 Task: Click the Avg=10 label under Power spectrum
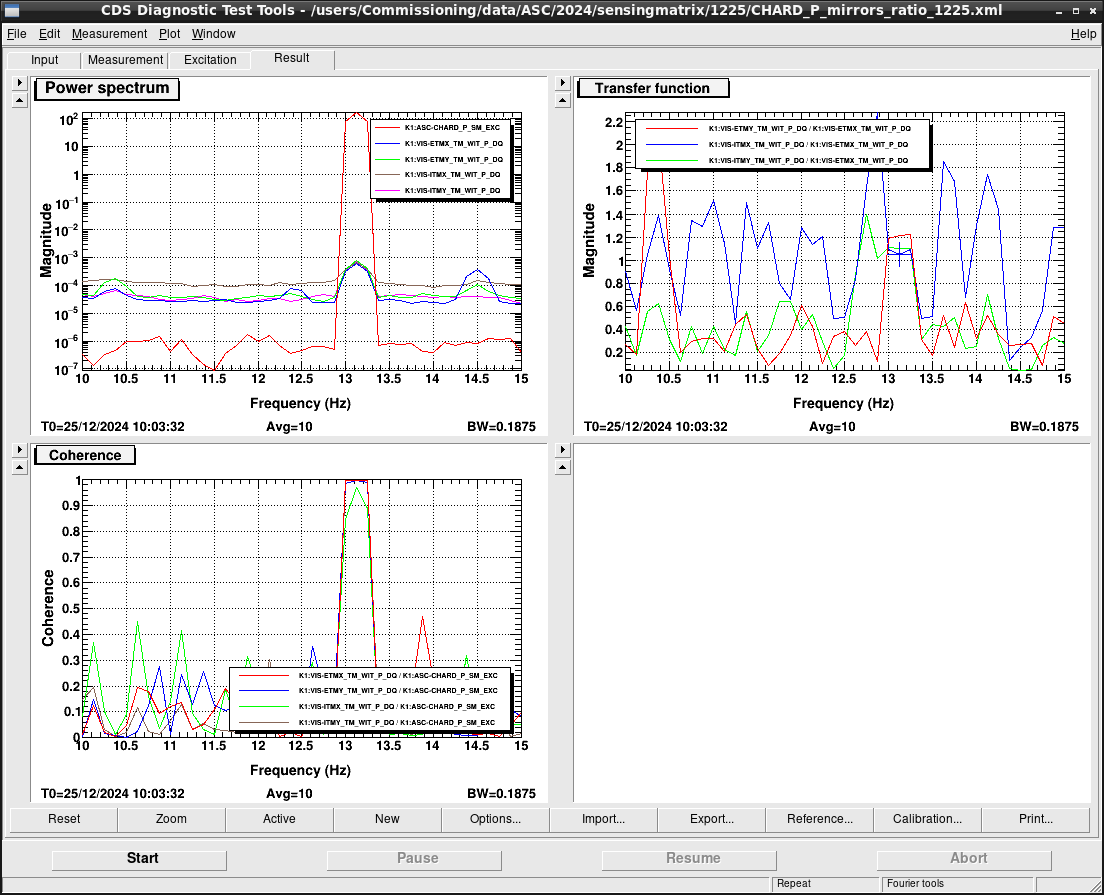(x=289, y=427)
